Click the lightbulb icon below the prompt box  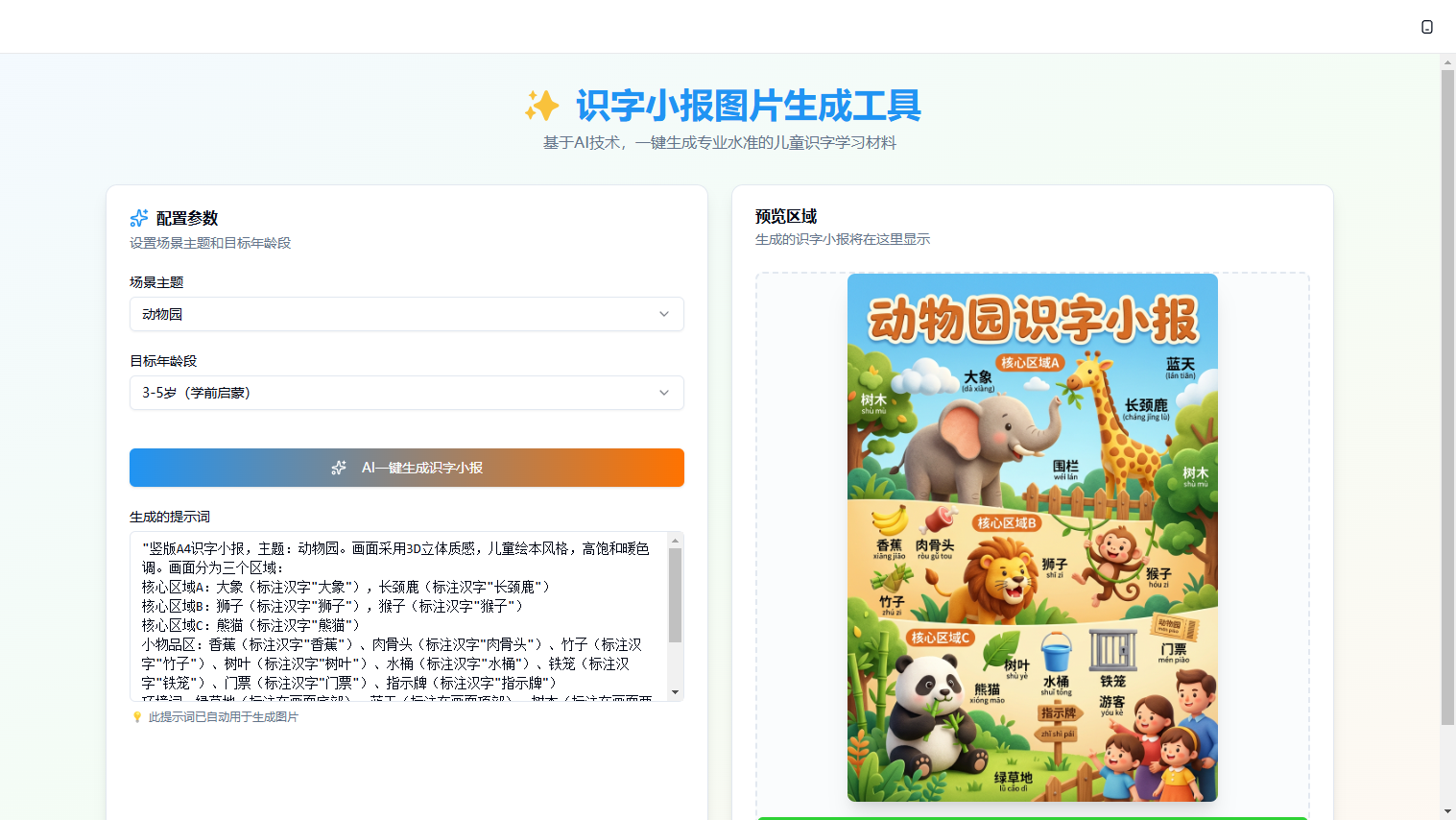[137, 717]
